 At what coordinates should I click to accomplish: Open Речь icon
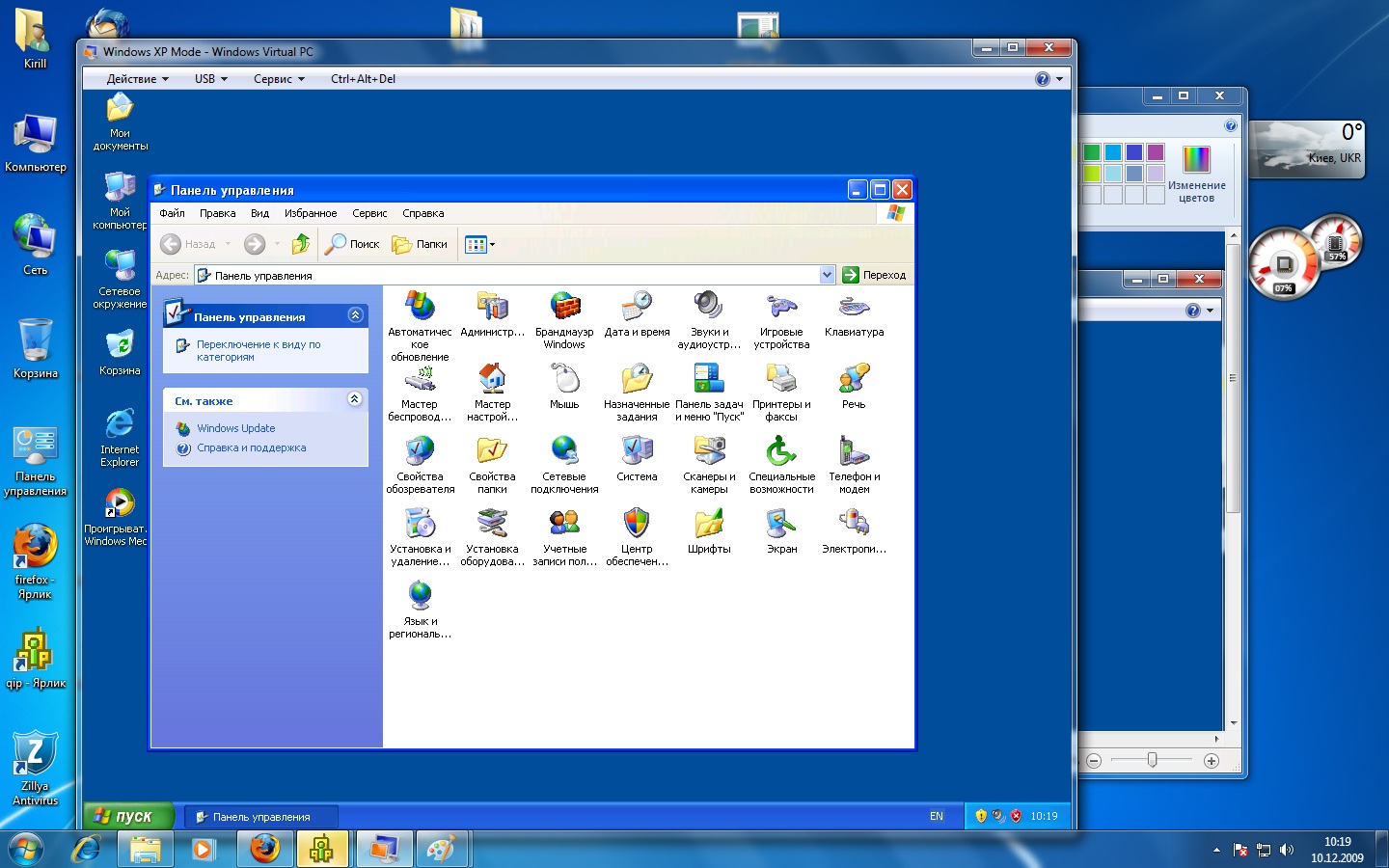click(x=854, y=387)
